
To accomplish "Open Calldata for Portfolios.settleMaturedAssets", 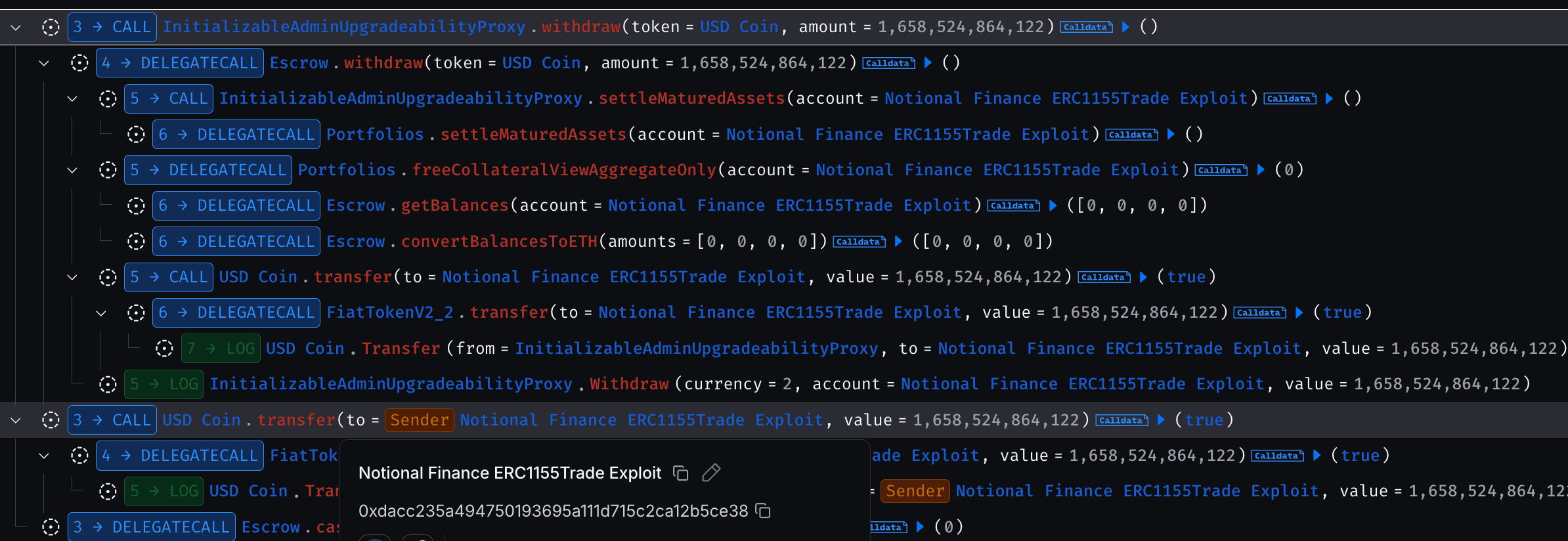I will pos(1132,135).
